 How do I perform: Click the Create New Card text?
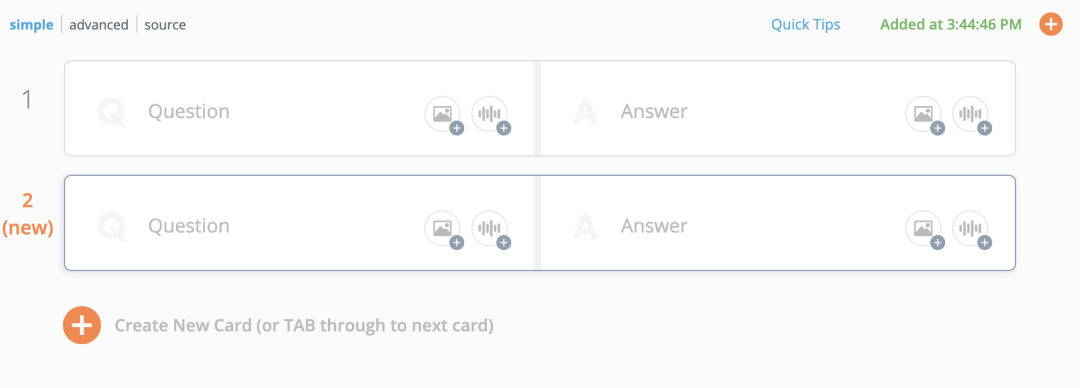pyautogui.click(x=304, y=325)
